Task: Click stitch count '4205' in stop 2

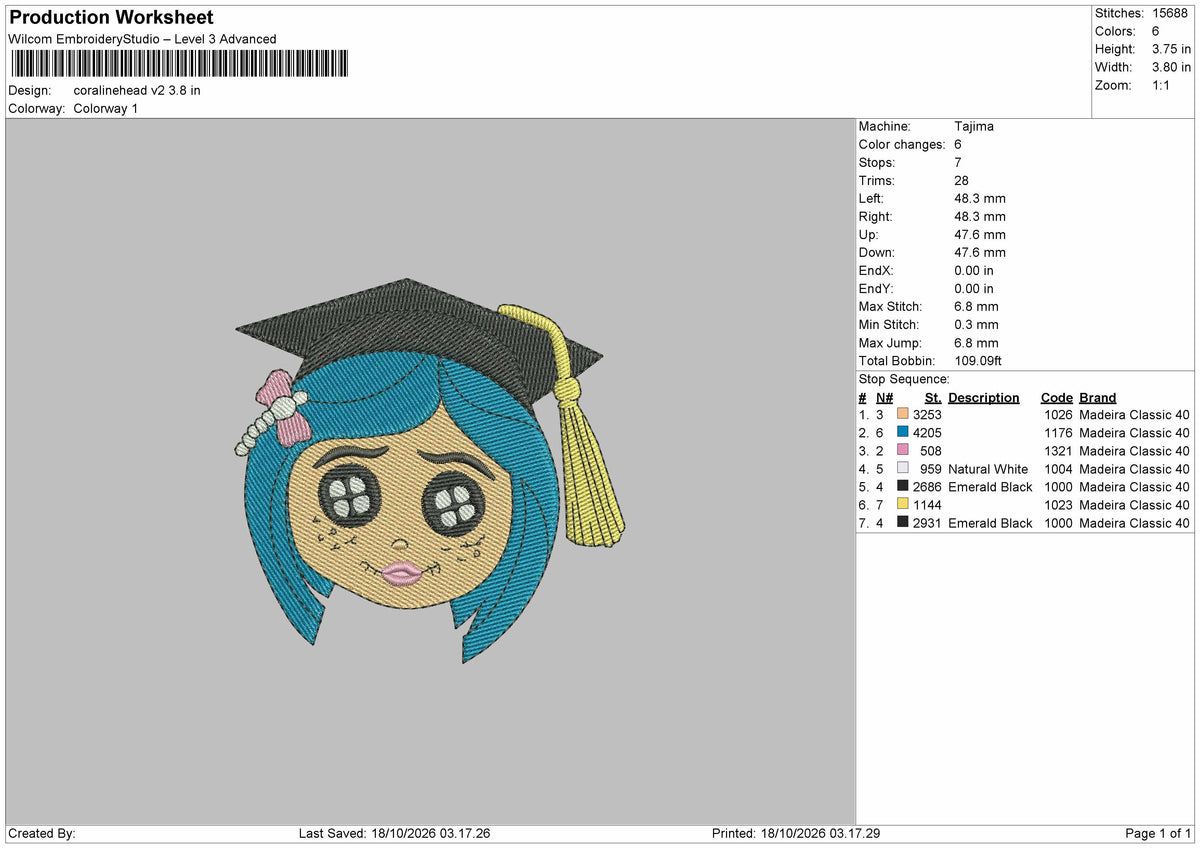Action: click(x=927, y=433)
